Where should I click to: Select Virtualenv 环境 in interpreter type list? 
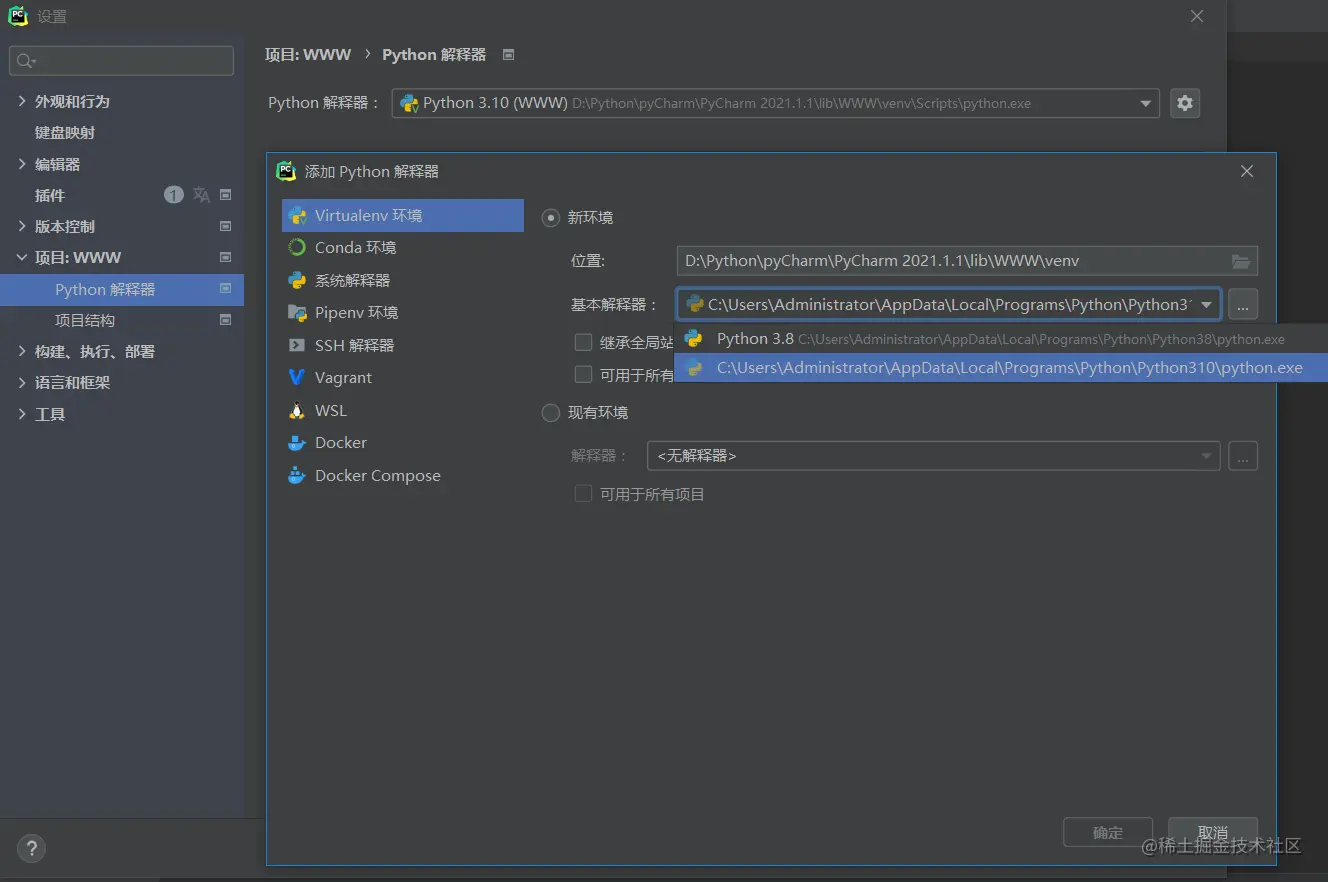tap(403, 215)
